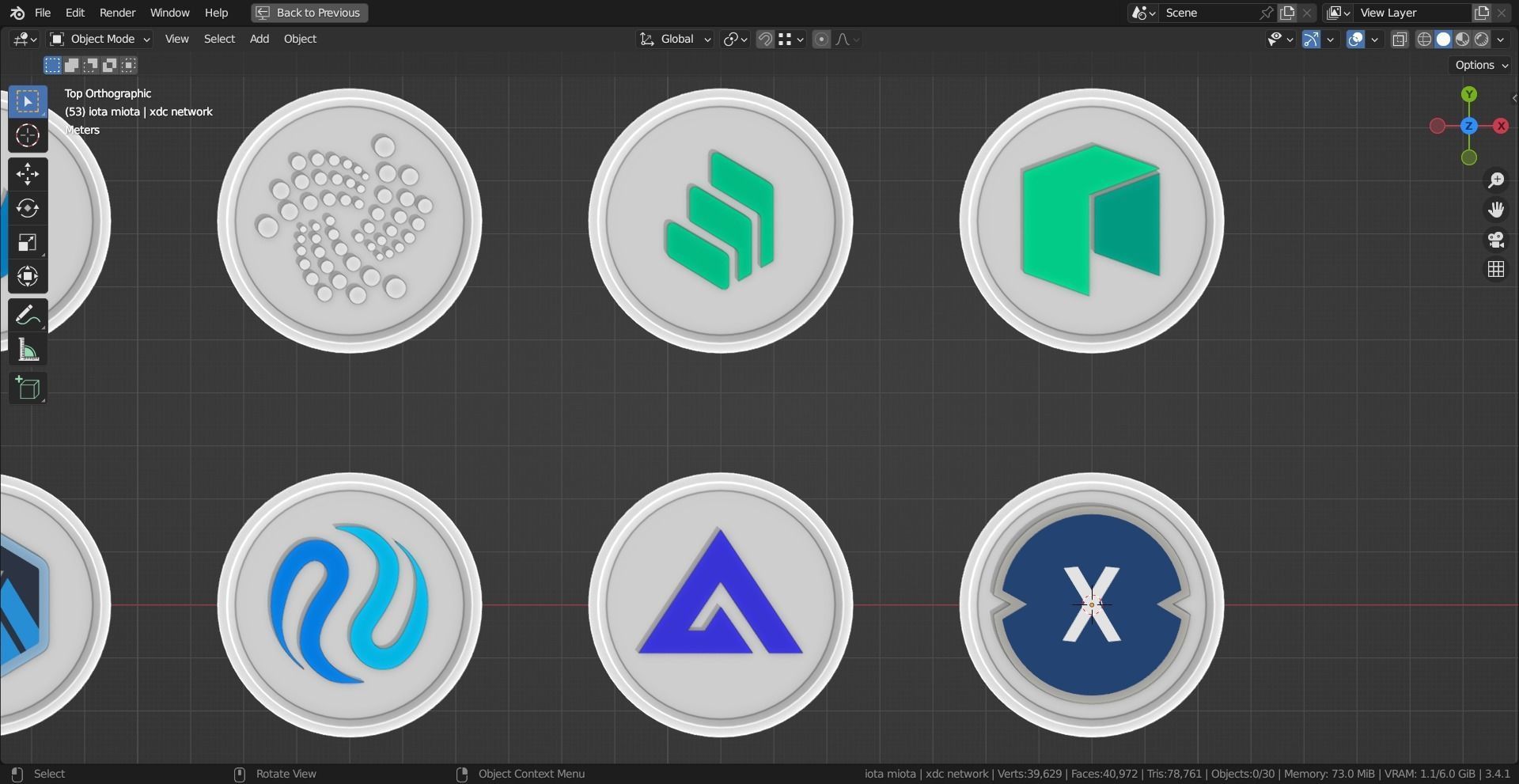Switch orthographic/perspective grid icon

pos(1495,270)
